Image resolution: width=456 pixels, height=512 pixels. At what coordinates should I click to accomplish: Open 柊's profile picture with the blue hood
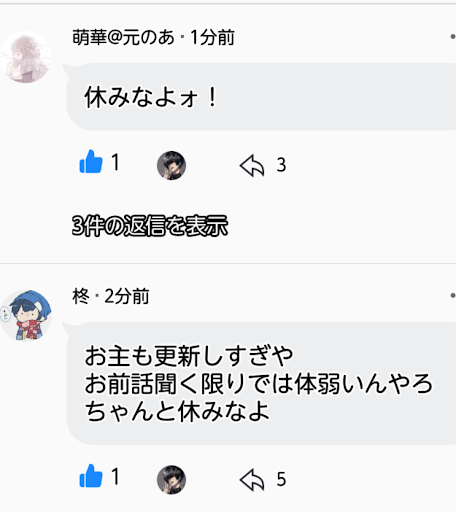coord(26,315)
